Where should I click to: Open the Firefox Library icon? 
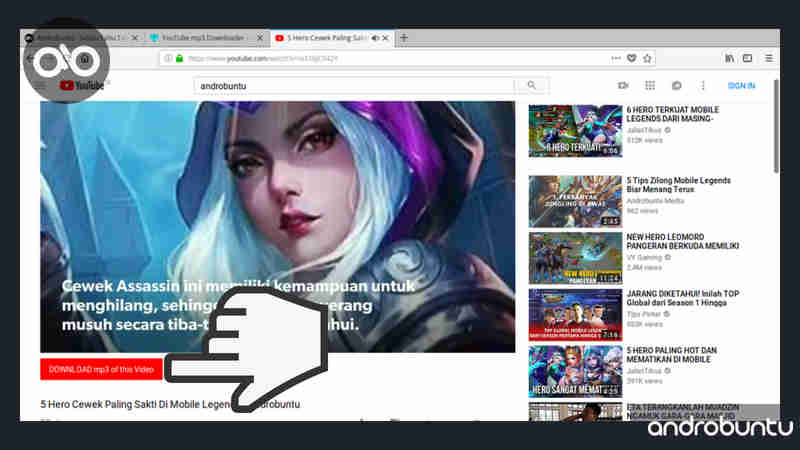click(x=730, y=58)
